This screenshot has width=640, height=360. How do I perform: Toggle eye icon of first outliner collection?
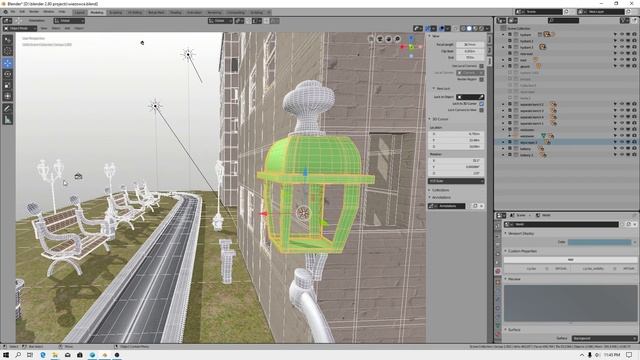click(622, 35)
